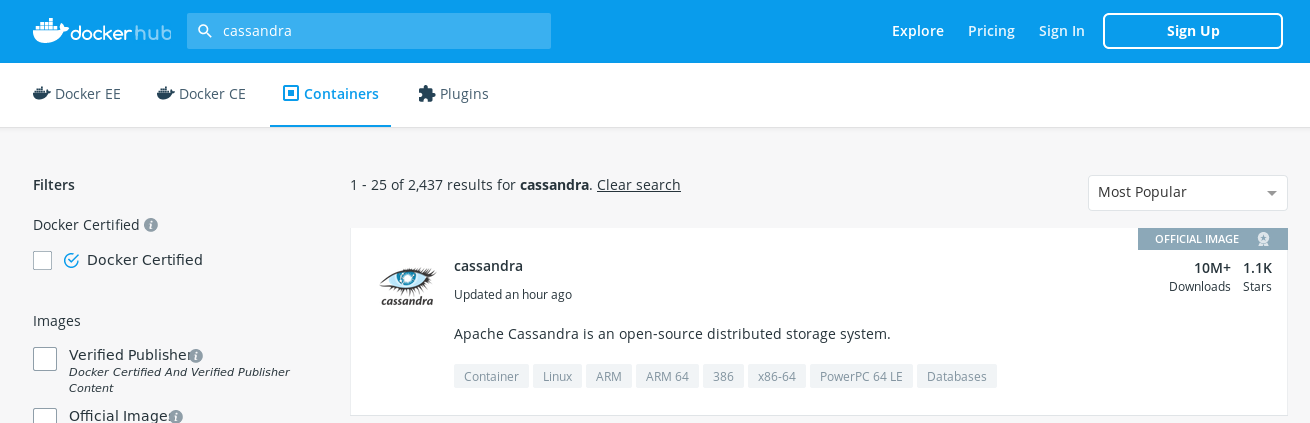This screenshot has width=1310, height=423.
Task: Open the Pricing page link
Action: pyautogui.click(x=991, y=31)
